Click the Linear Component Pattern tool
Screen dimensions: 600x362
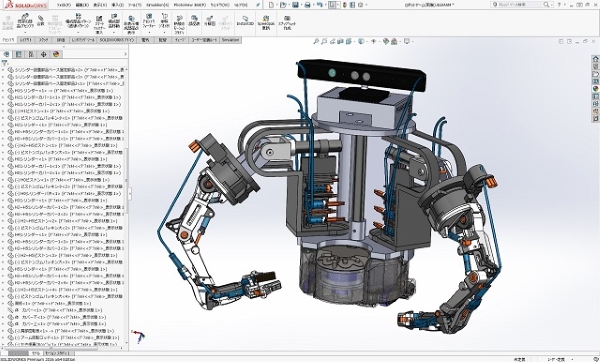(x=78, y=21)
